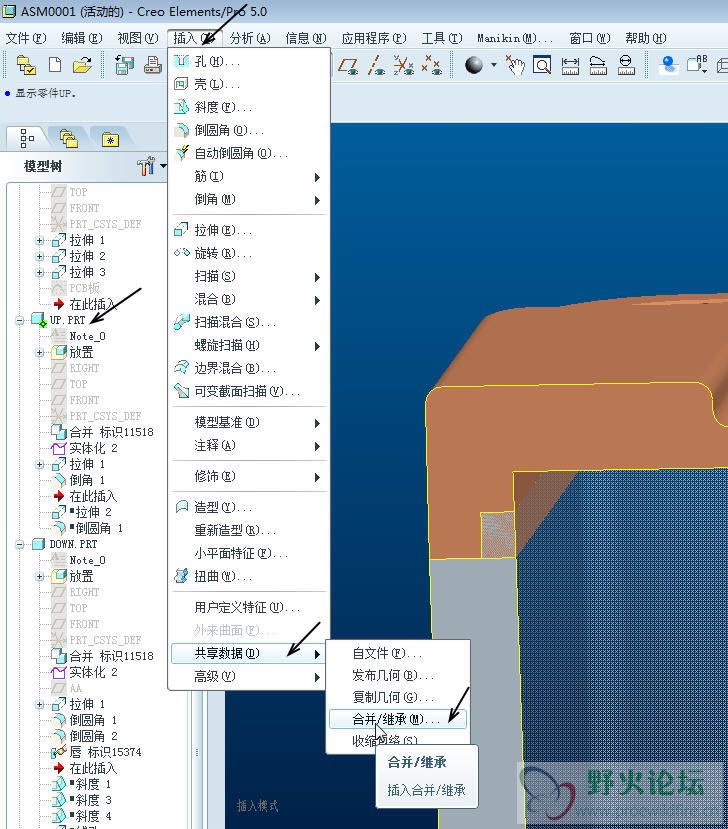Select 合并/继承(M) submenu entry
Viewport: 728px width, 829px height.
[x=398, y=719]
